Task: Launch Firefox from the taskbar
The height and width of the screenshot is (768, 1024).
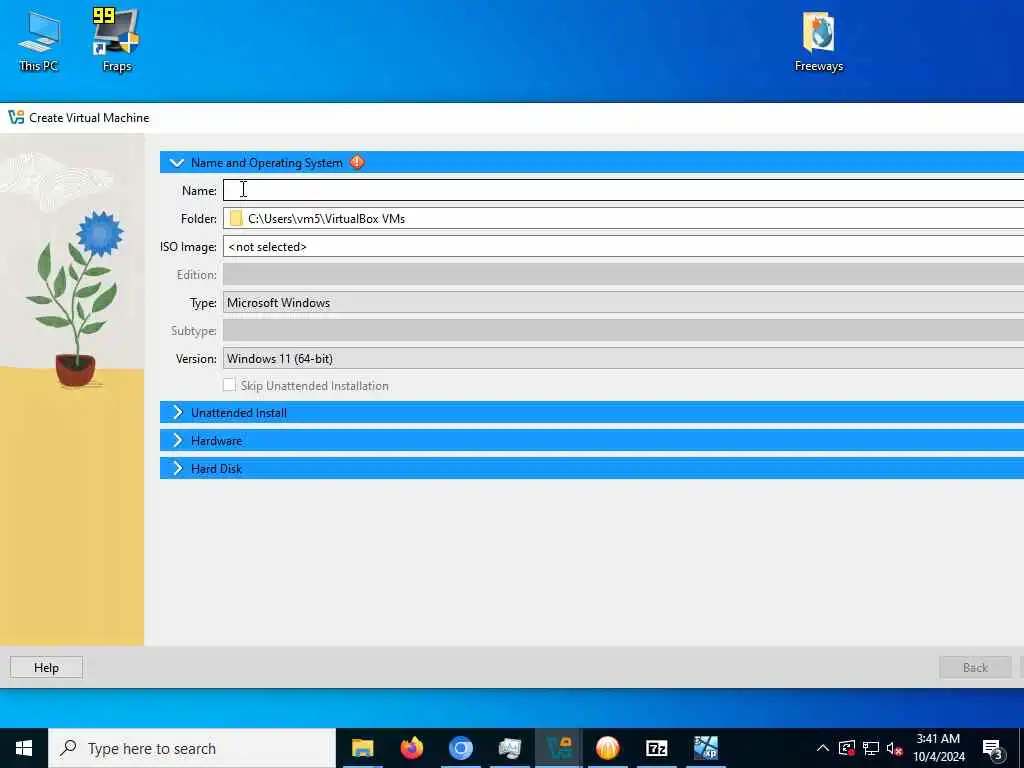Action: click(x=411, y=748)
